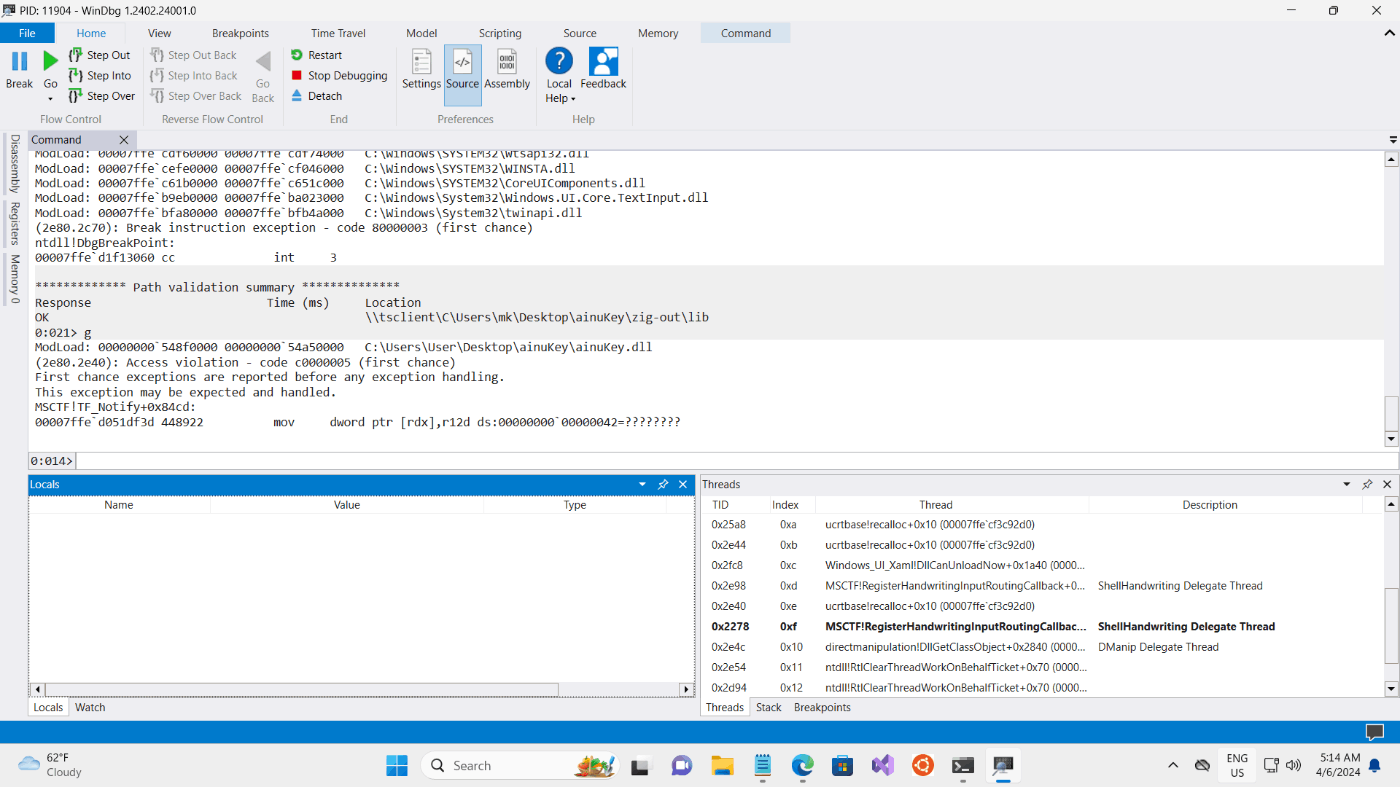
Task: Open Microsoft Edge from taskbar
Action: coord(803,765)
